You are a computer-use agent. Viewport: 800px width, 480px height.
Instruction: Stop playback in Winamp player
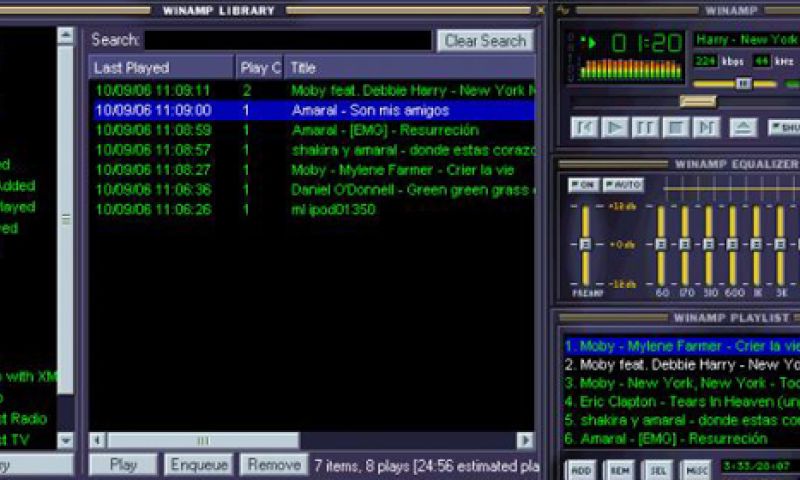point(676,128)
